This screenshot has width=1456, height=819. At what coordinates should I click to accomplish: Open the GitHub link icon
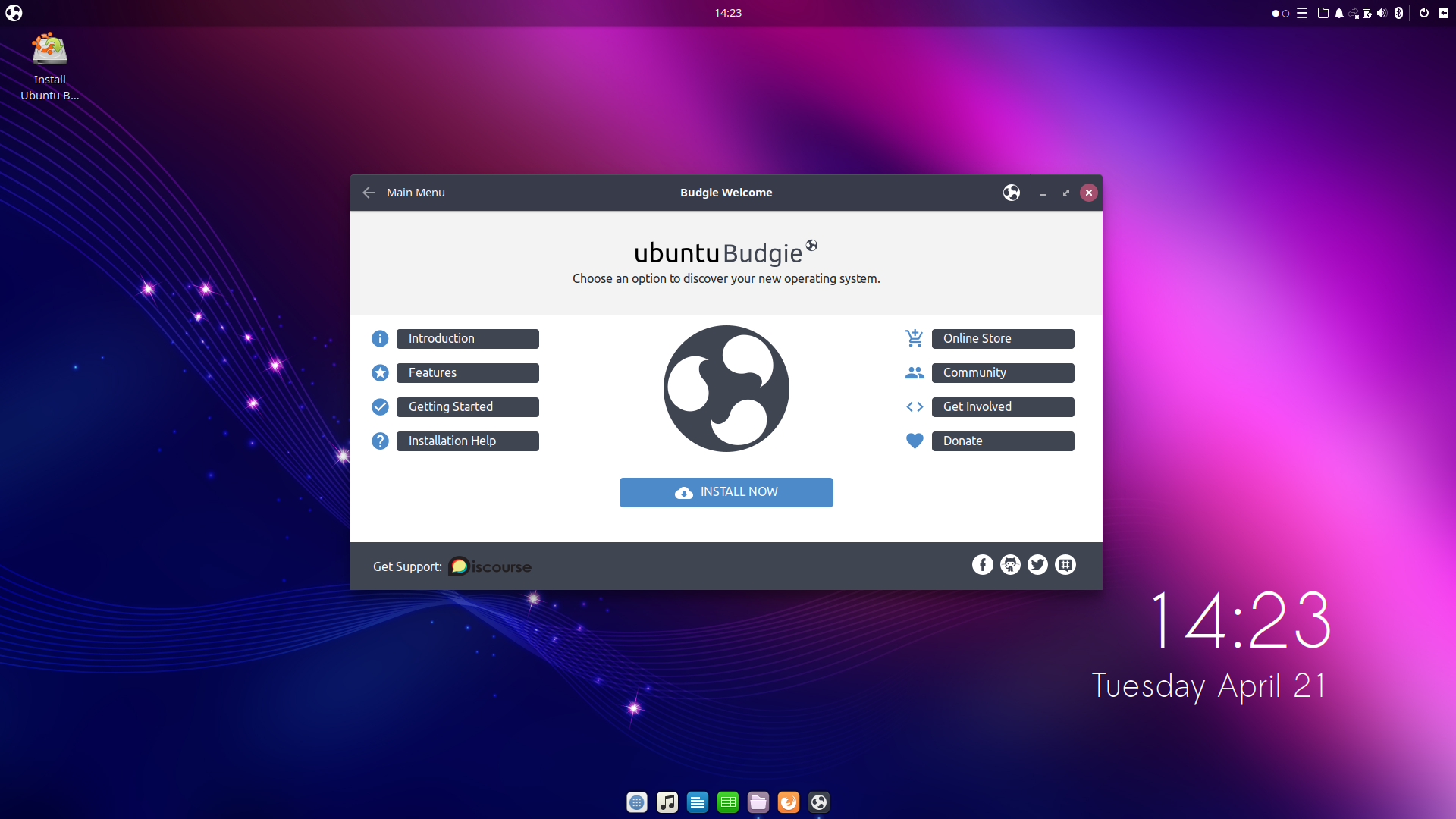tap(1010, 565)
